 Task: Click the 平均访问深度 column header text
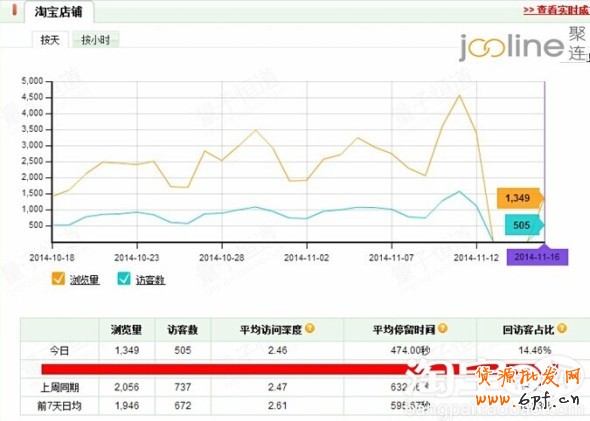click(271, 330)
